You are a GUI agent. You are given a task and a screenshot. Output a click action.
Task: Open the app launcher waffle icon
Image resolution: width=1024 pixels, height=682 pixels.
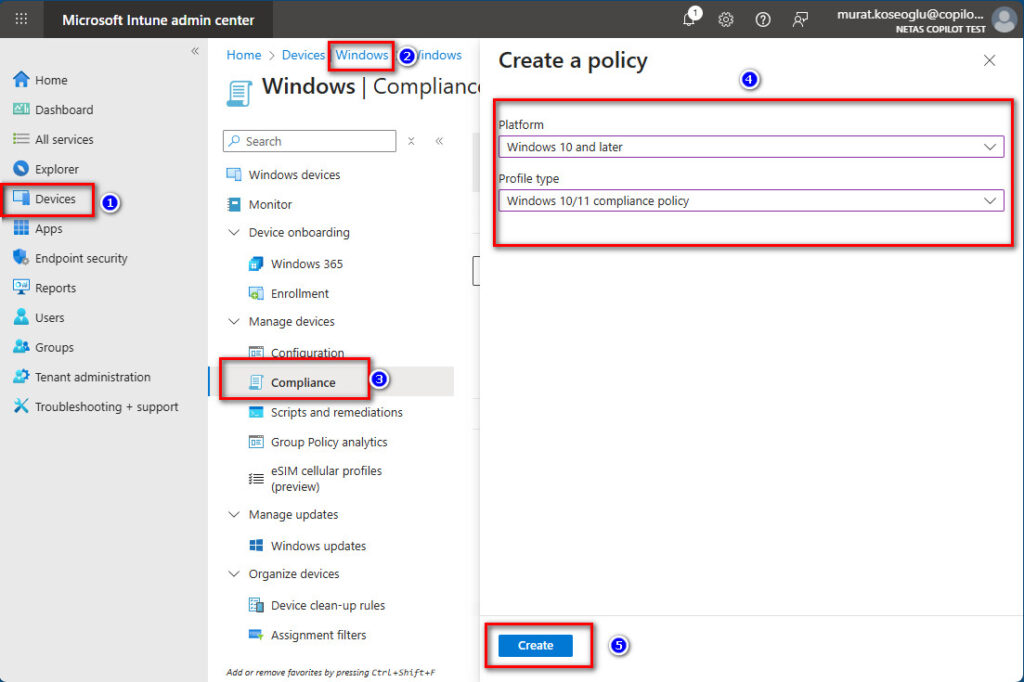tap(21, 19)
